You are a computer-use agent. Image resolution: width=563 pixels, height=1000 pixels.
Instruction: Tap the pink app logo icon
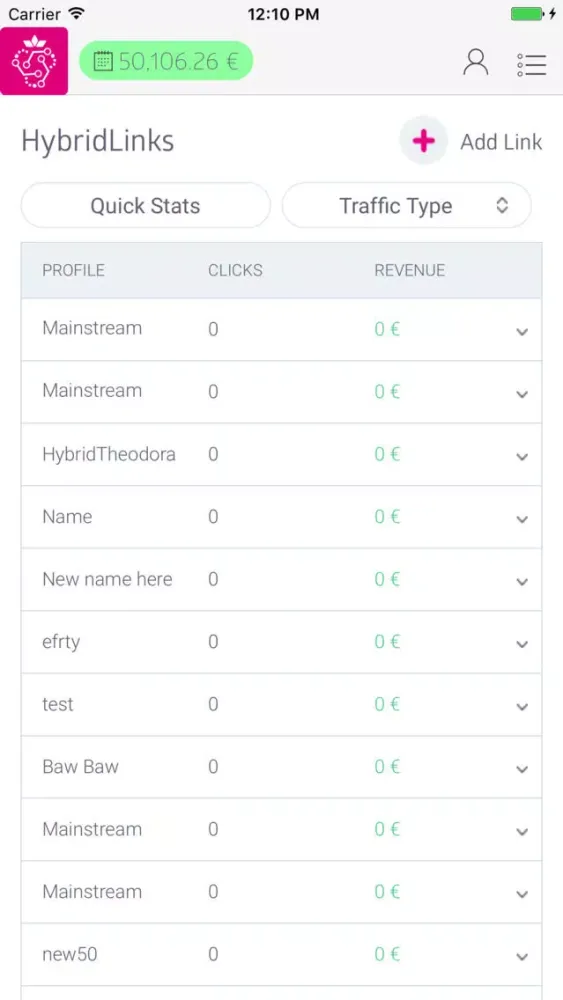[34, 61]
